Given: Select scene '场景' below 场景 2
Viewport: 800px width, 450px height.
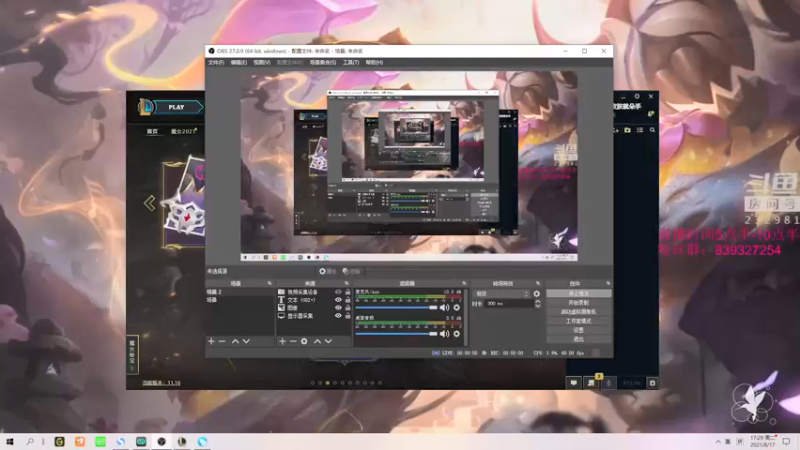Looking at the screenshot, I should [x=240, y=299].
